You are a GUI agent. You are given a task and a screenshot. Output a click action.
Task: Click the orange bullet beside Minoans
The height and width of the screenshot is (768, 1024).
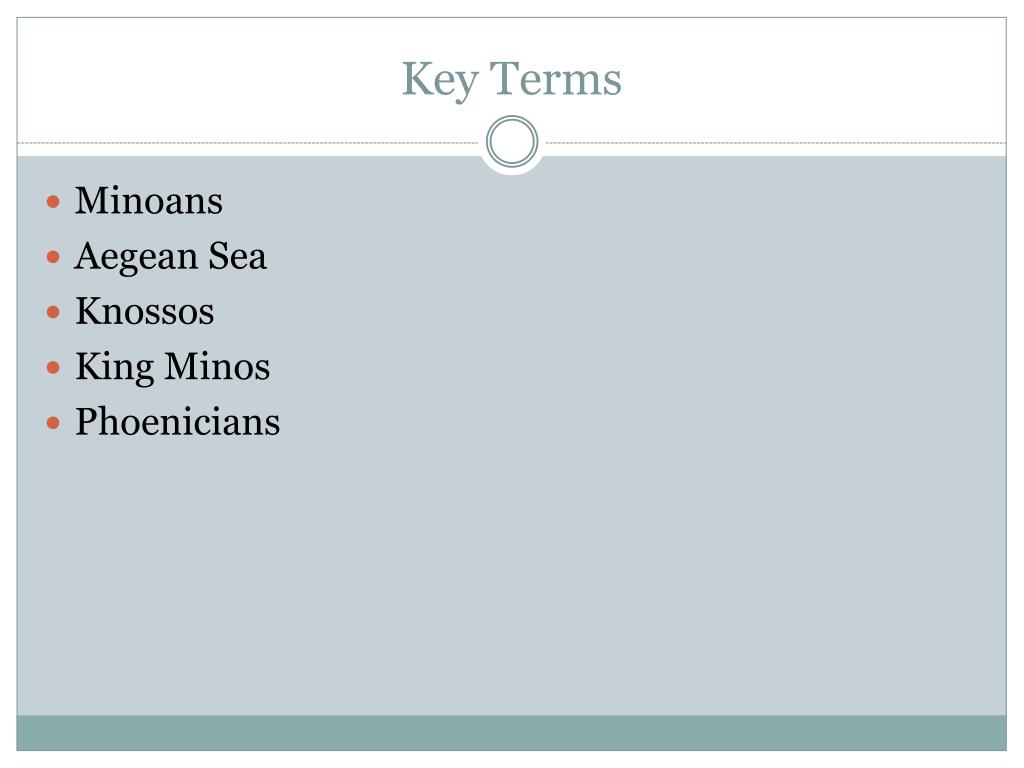pyautogui.click(x=54, y=202)
